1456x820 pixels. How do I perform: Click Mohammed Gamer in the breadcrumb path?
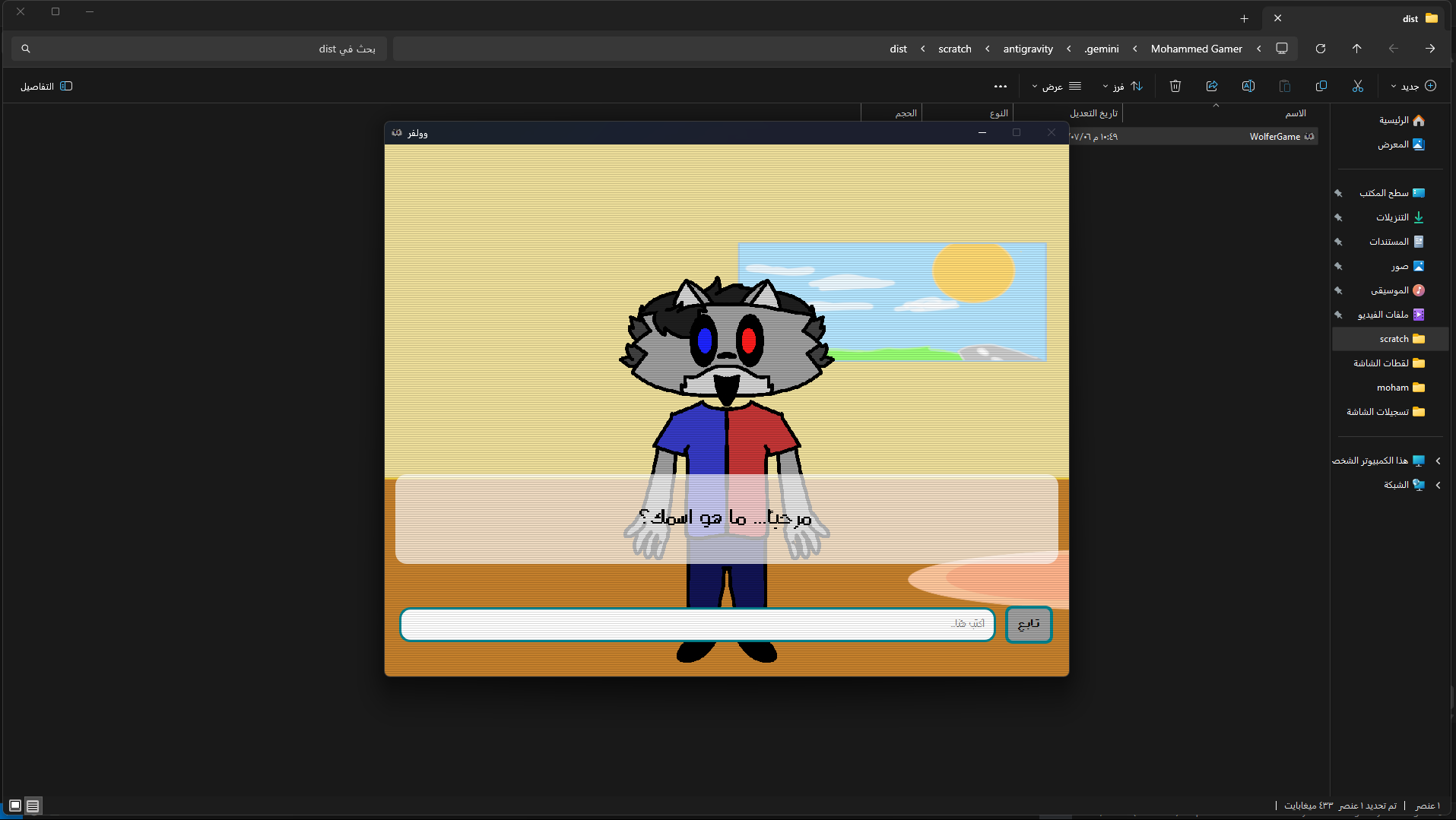tap(1197, 49)
